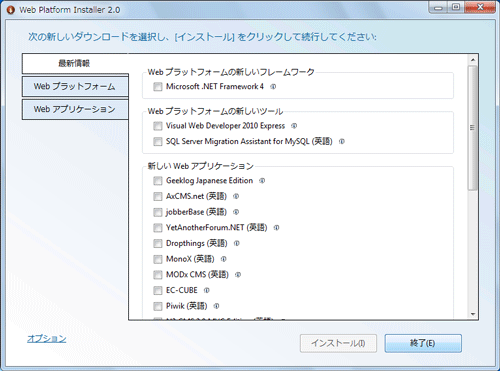Check Visual Web Developer 2010 Express
The width and height of the screenshot is (500, 371).
click(158, 126)
